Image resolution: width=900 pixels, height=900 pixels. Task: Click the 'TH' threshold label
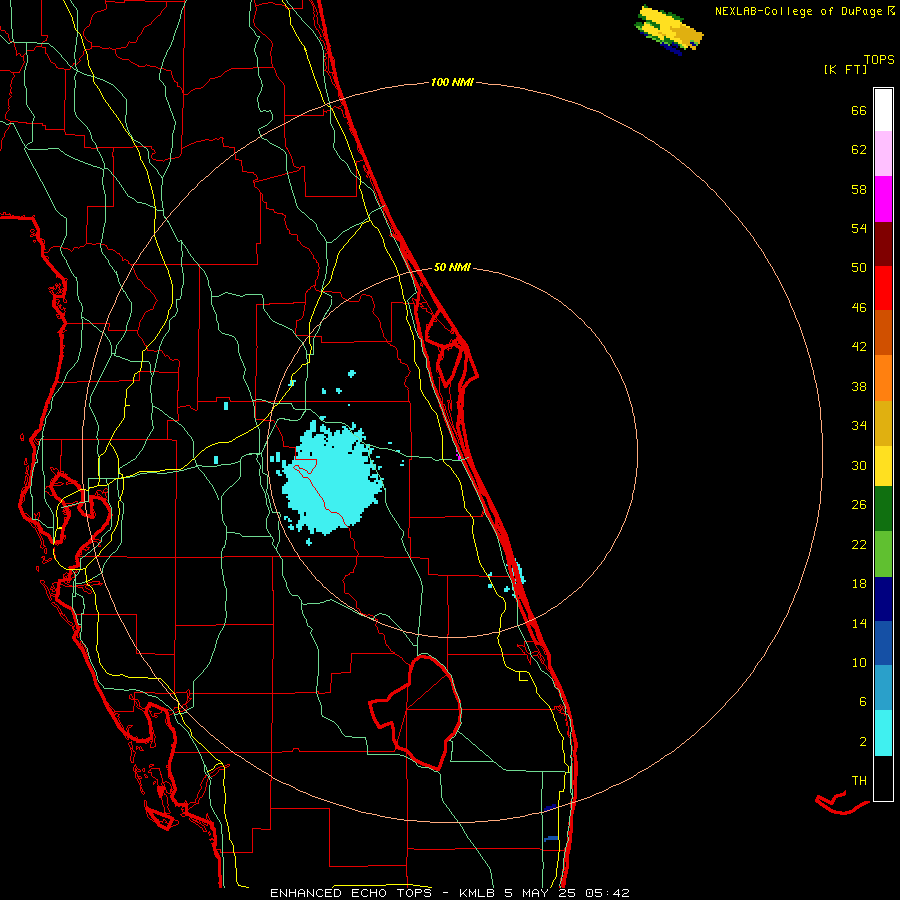859,781
